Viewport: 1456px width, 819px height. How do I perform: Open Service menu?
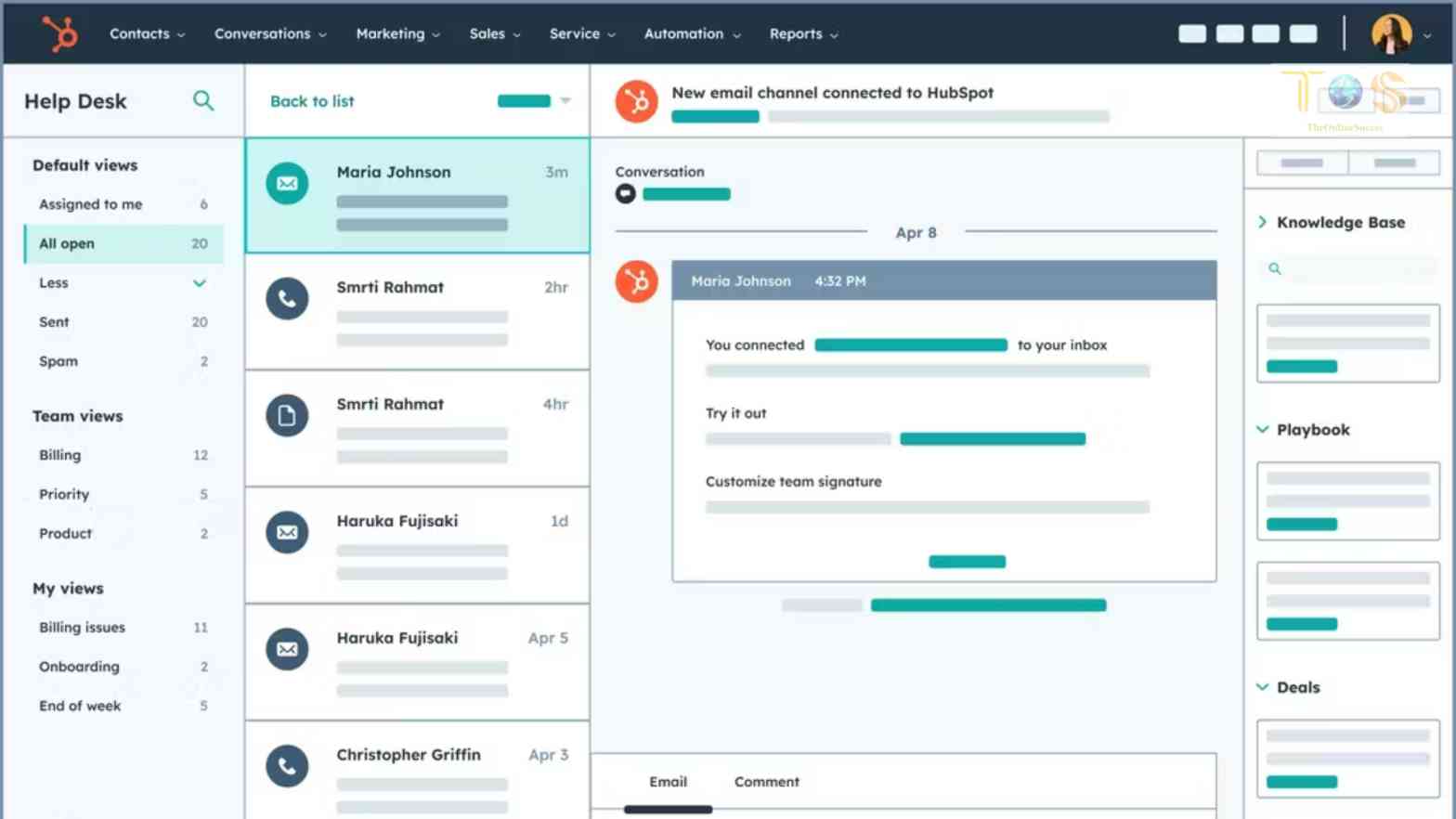tap(582, 34)
